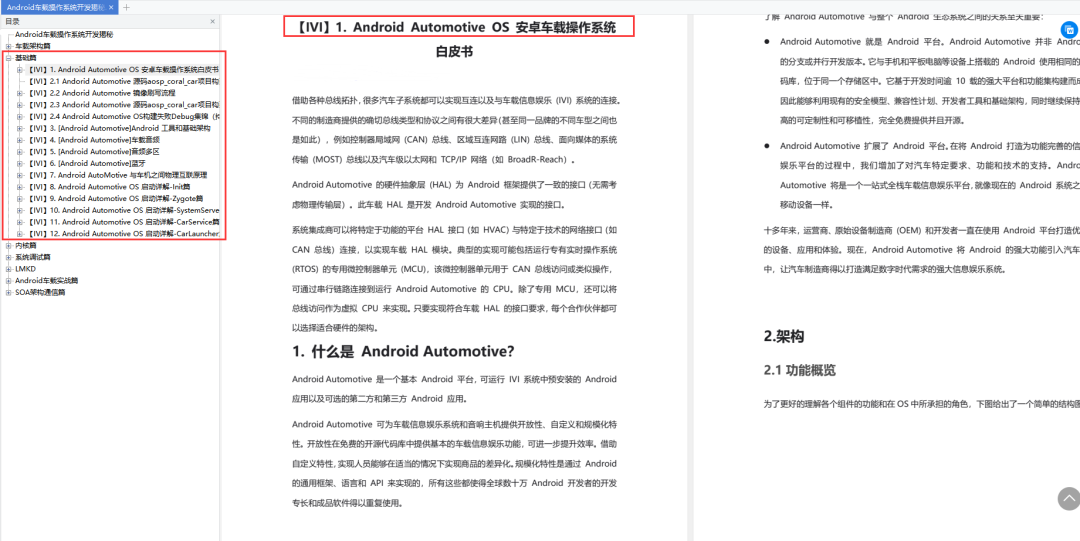
Task: Go to 【IVI】10. 启动详解-SystemServer entry
Action: point(122,210)
